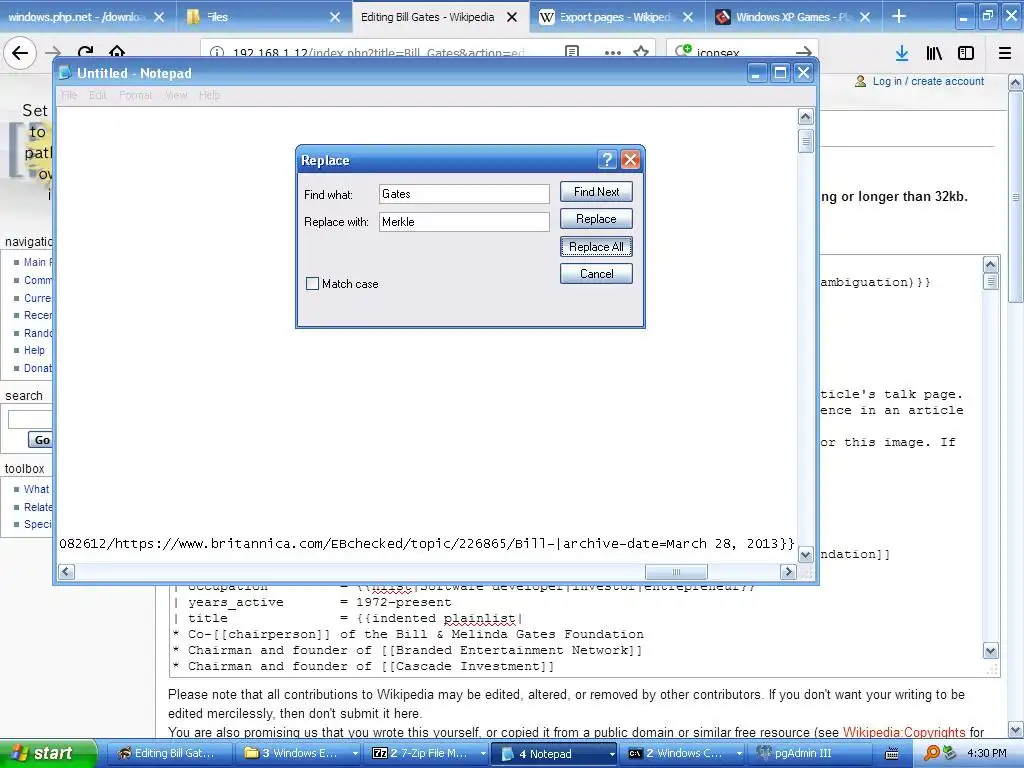Enable the Match case checkbox
This screenshot has height=768, width=1024.
[x=312, y=283]
